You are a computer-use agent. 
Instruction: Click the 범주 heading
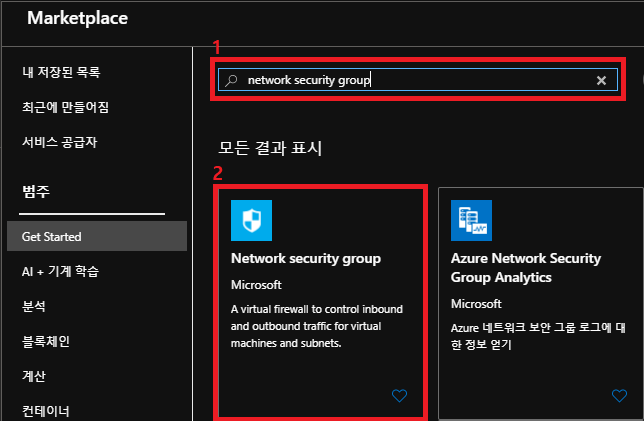click(36, 191)
